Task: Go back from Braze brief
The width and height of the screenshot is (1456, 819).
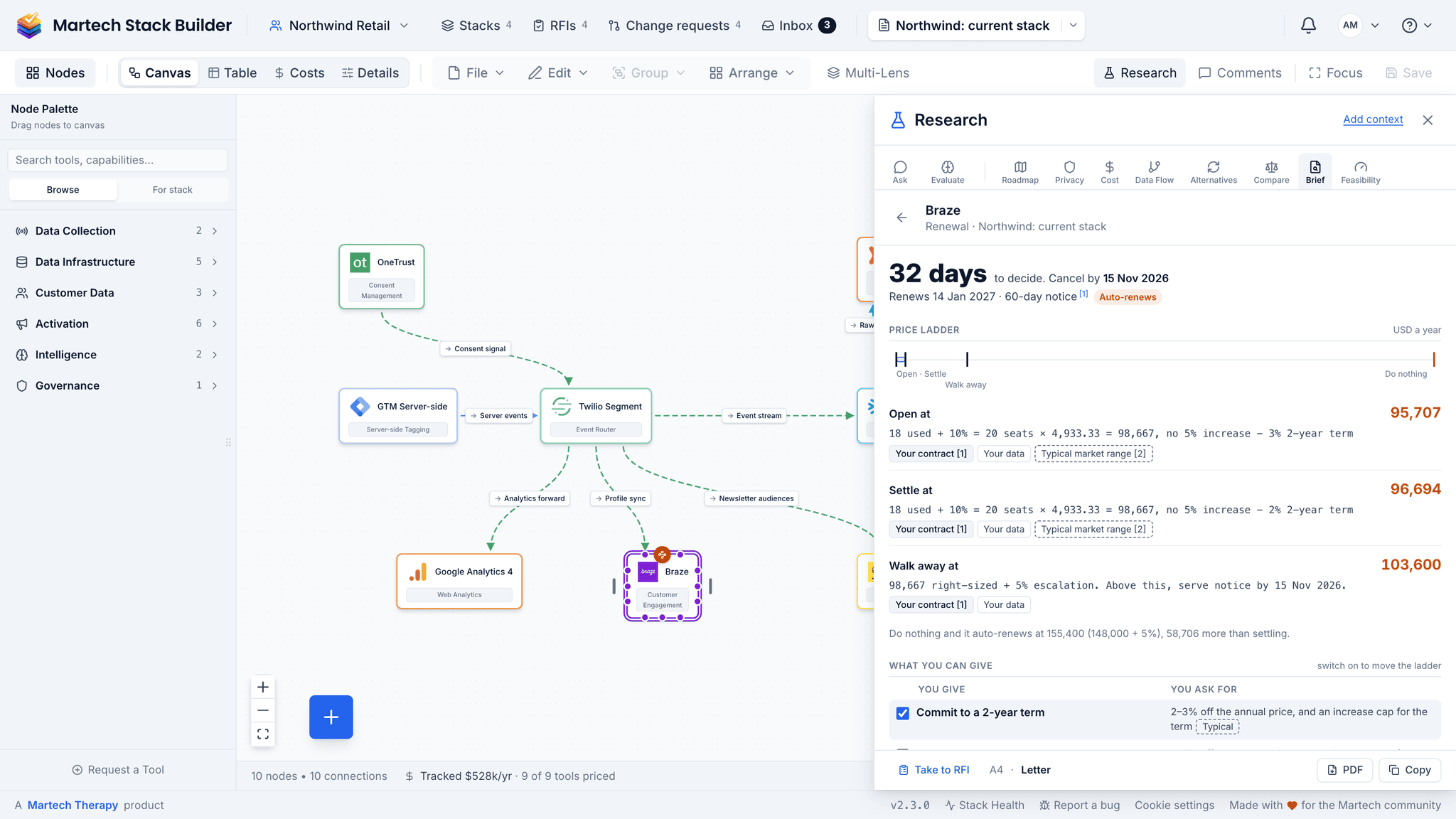Action: click(x=901, y=218)
